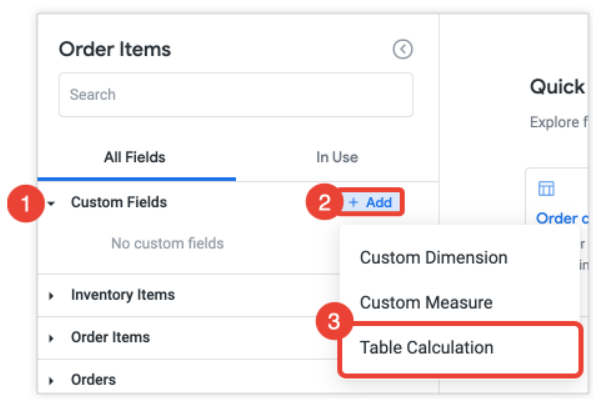Open the Order Quick Start analysis link
The image size is (595, 399).
tap(562, 218)
